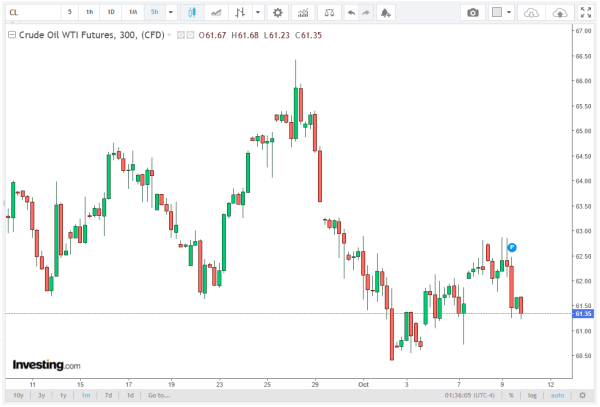The image size is (600, 407).
Task: Open chart settings gear in top toolbar
Action: point(277,13)
